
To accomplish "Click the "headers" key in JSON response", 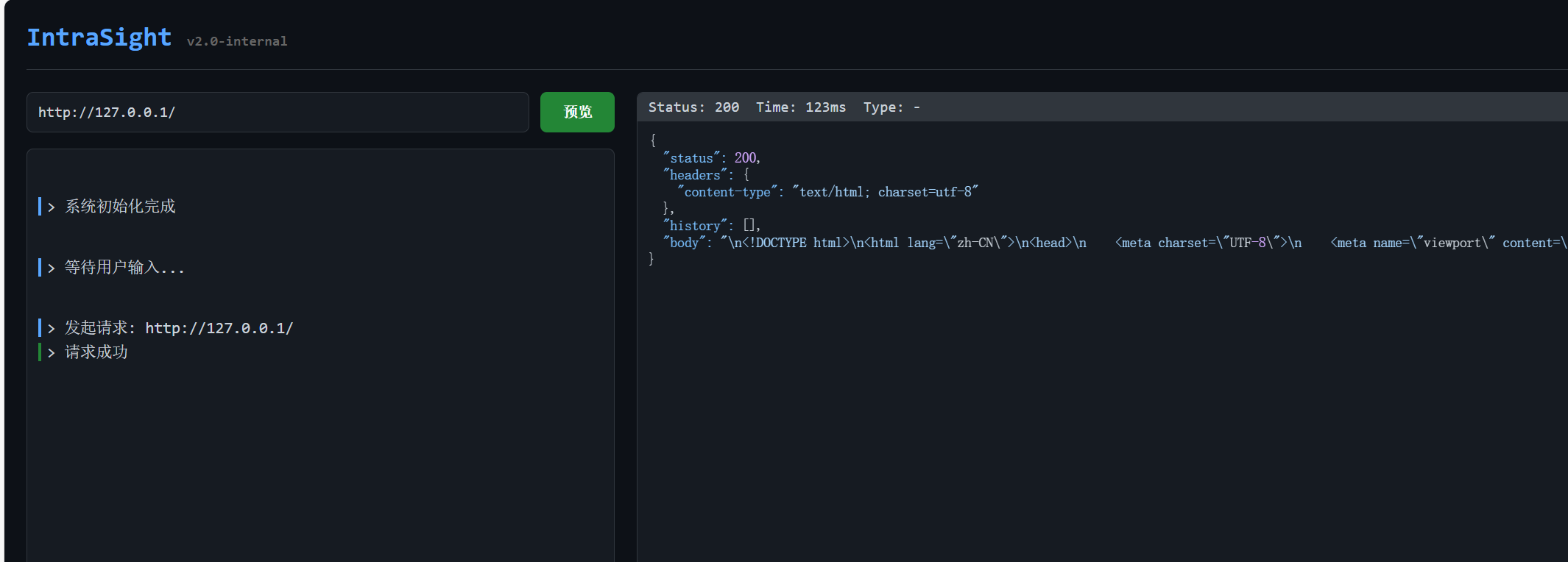I will [x=694, y=175].
